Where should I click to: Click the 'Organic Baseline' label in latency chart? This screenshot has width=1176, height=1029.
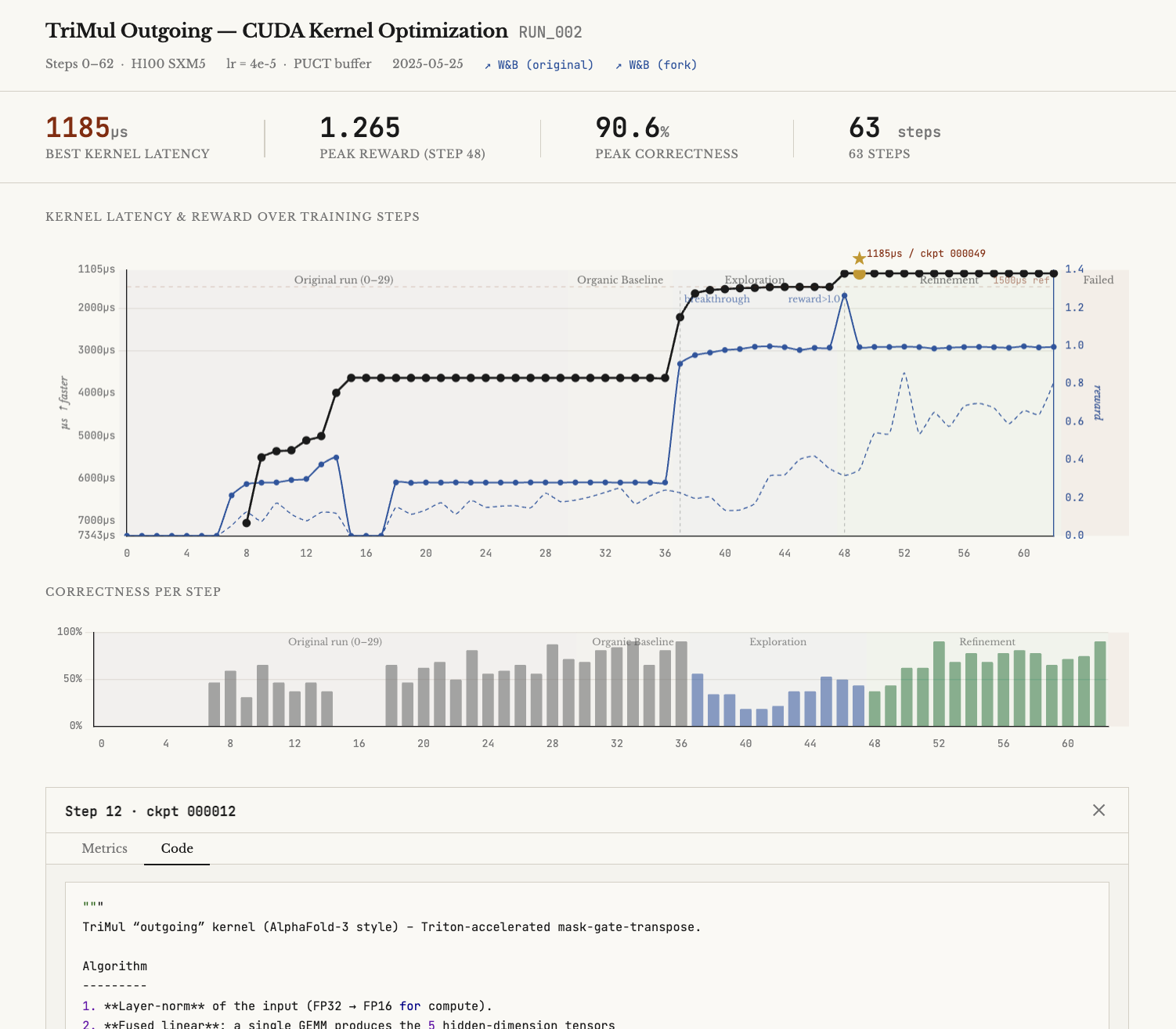620,280
